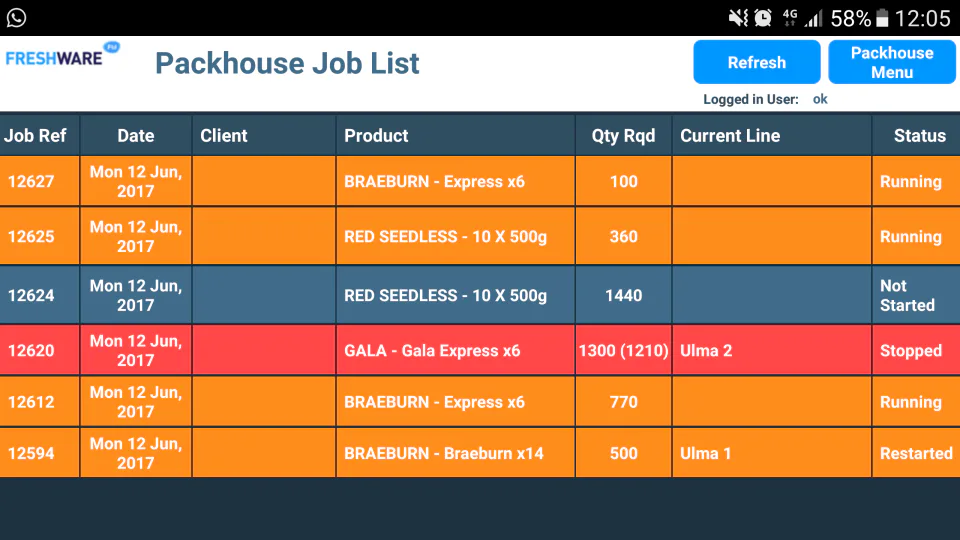Click the Ulma 1 current line cell
Image resolution: width=960 pixels, height=540 pixels.
click(x=771, y=453)
